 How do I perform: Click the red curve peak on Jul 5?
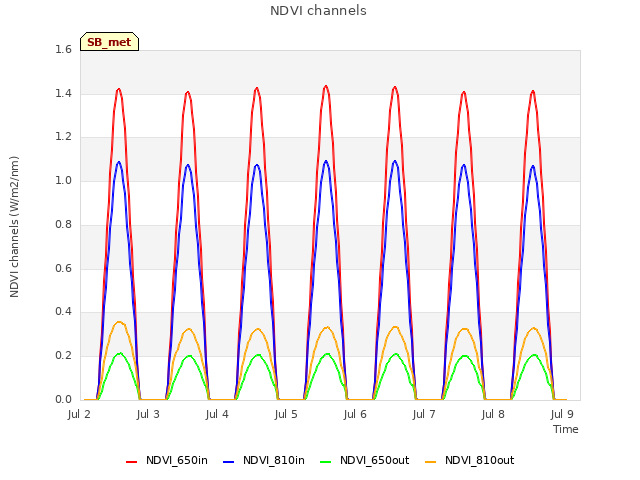[x=326, y=86]
